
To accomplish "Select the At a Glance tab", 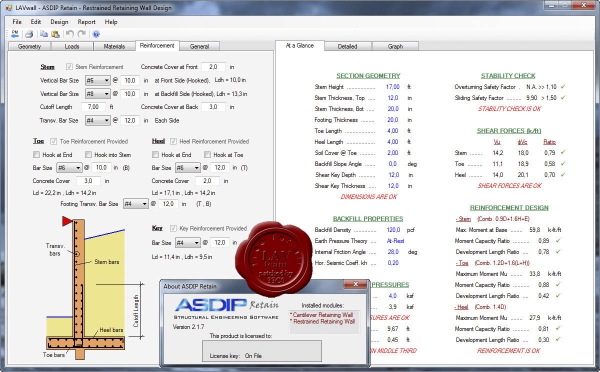I will [300, 46].
